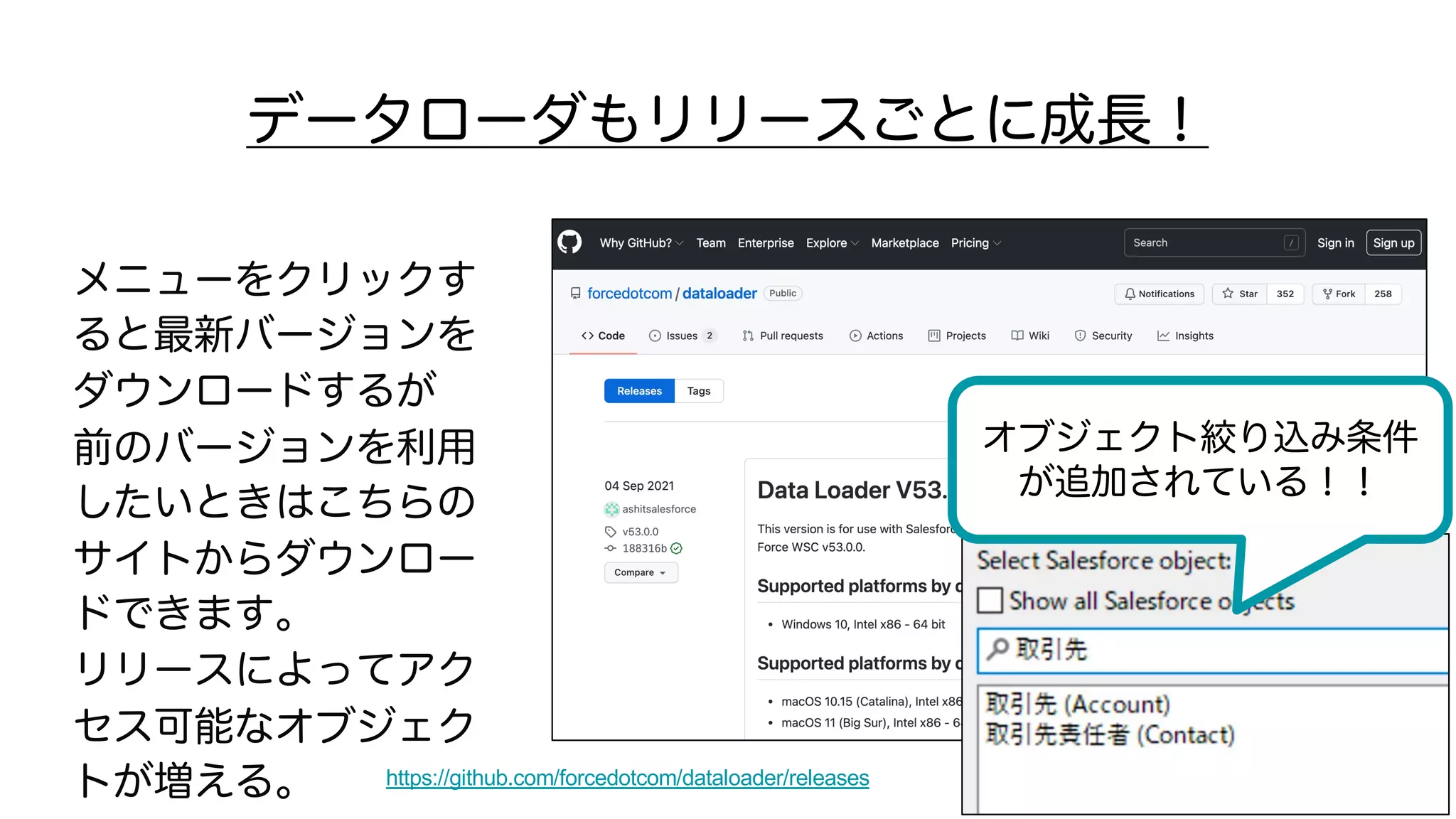View the 258 forks count

1383,294
